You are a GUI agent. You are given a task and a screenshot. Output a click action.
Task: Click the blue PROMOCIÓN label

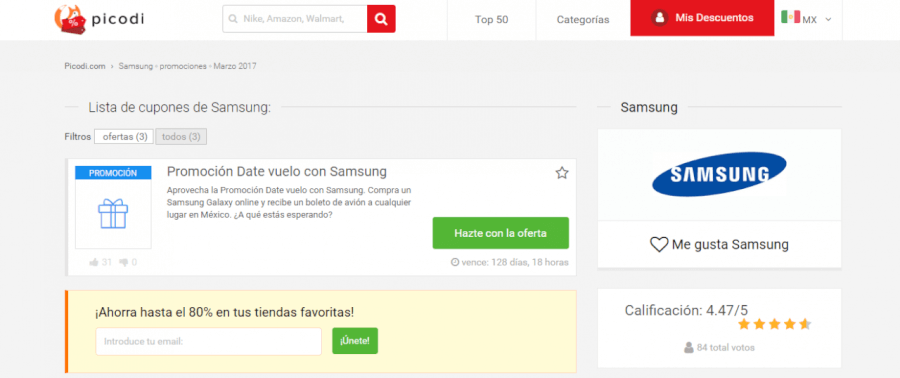(x=113, y=173)
